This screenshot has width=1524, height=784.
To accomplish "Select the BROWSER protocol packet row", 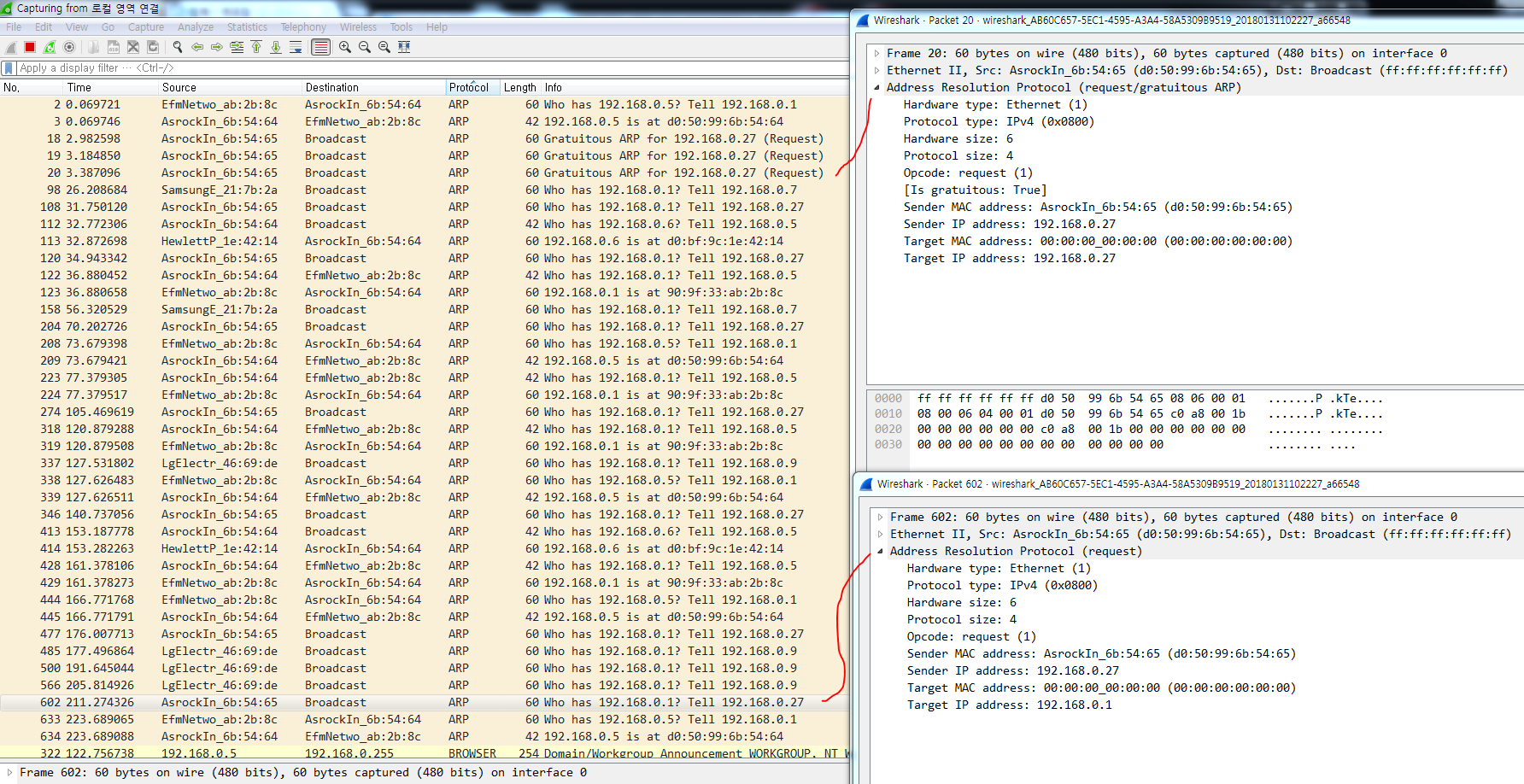I will (x=425, y=753).
